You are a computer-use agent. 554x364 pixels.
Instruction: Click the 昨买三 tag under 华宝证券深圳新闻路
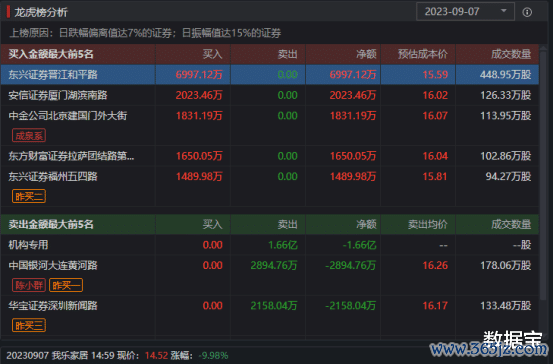tap(29, 325)
